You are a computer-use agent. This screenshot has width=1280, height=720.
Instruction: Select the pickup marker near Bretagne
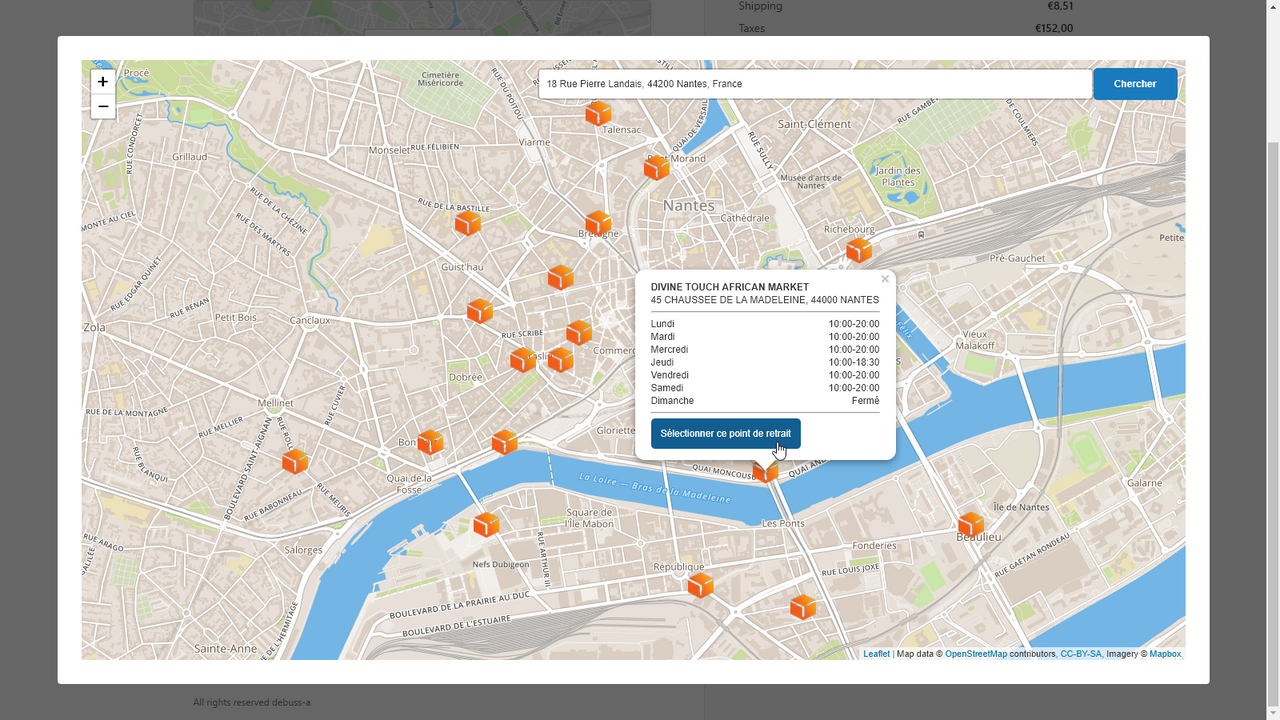click(x=598, y=224)
